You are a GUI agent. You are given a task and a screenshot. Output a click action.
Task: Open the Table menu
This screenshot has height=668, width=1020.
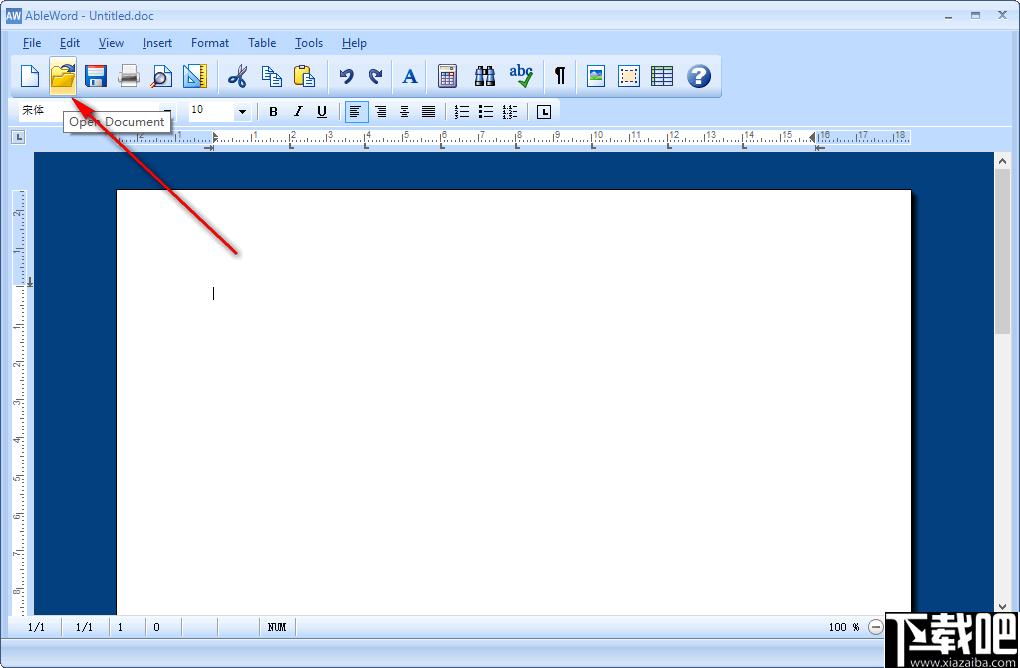pos(262,43)
